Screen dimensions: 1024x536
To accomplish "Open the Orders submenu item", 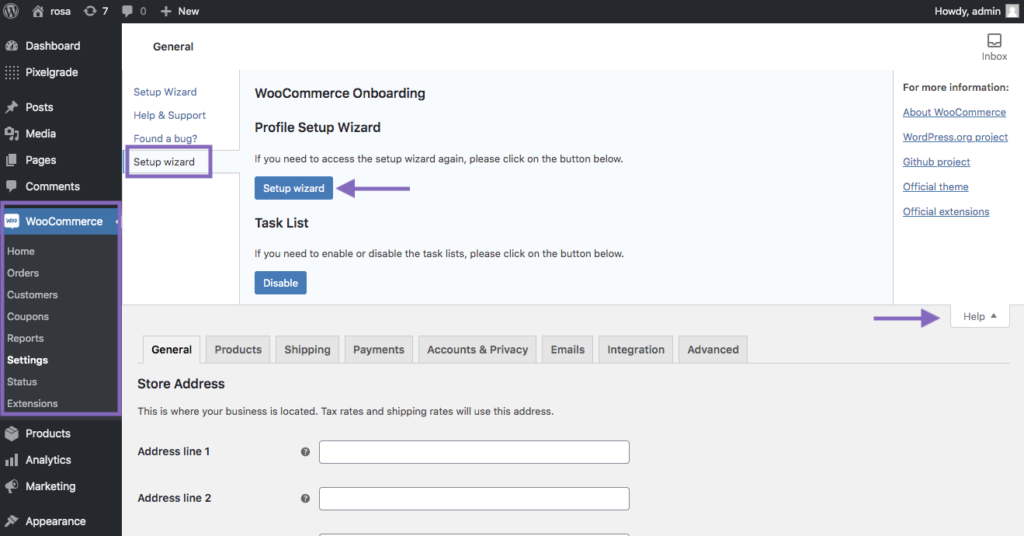I will click(23, 273).
